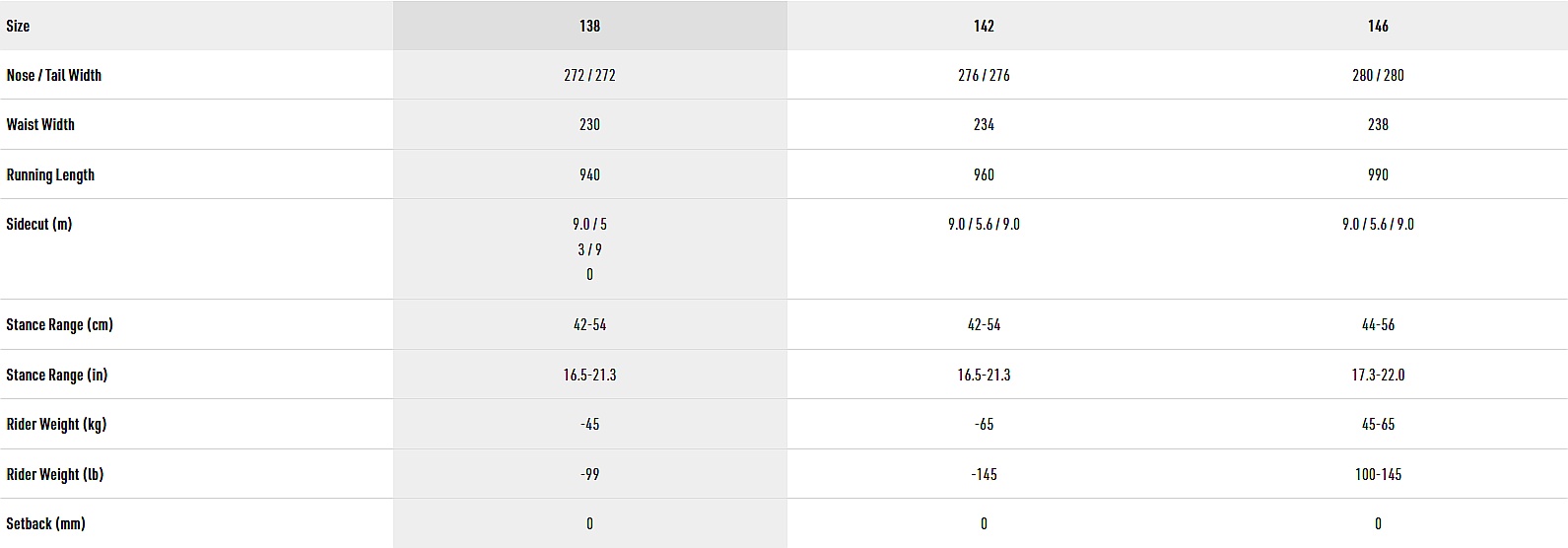Click the Stance Range (cm) row label

click(x=60, y=324)
